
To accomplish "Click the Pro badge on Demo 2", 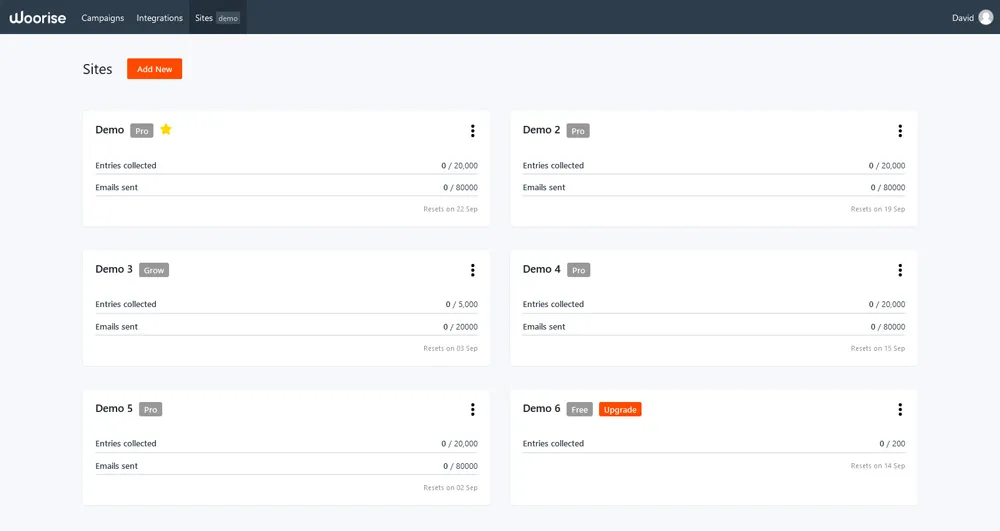I will (578, 131).
